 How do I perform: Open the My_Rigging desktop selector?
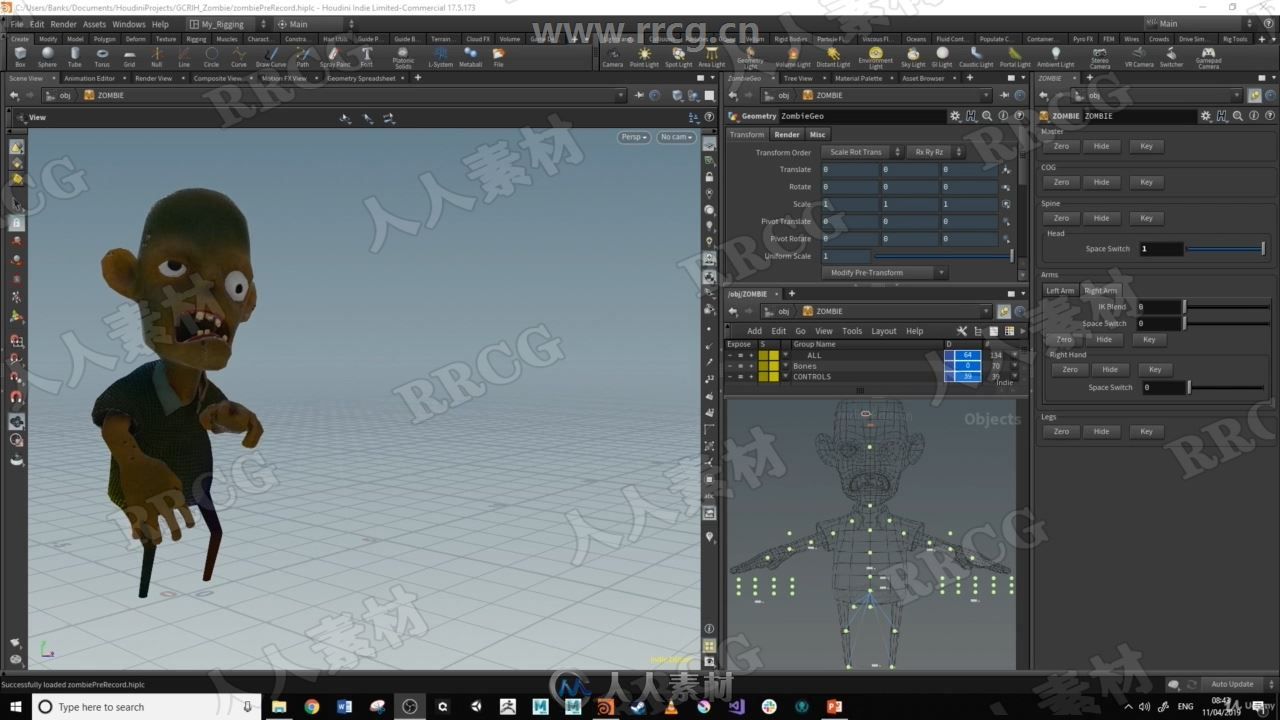pos(228,24)
